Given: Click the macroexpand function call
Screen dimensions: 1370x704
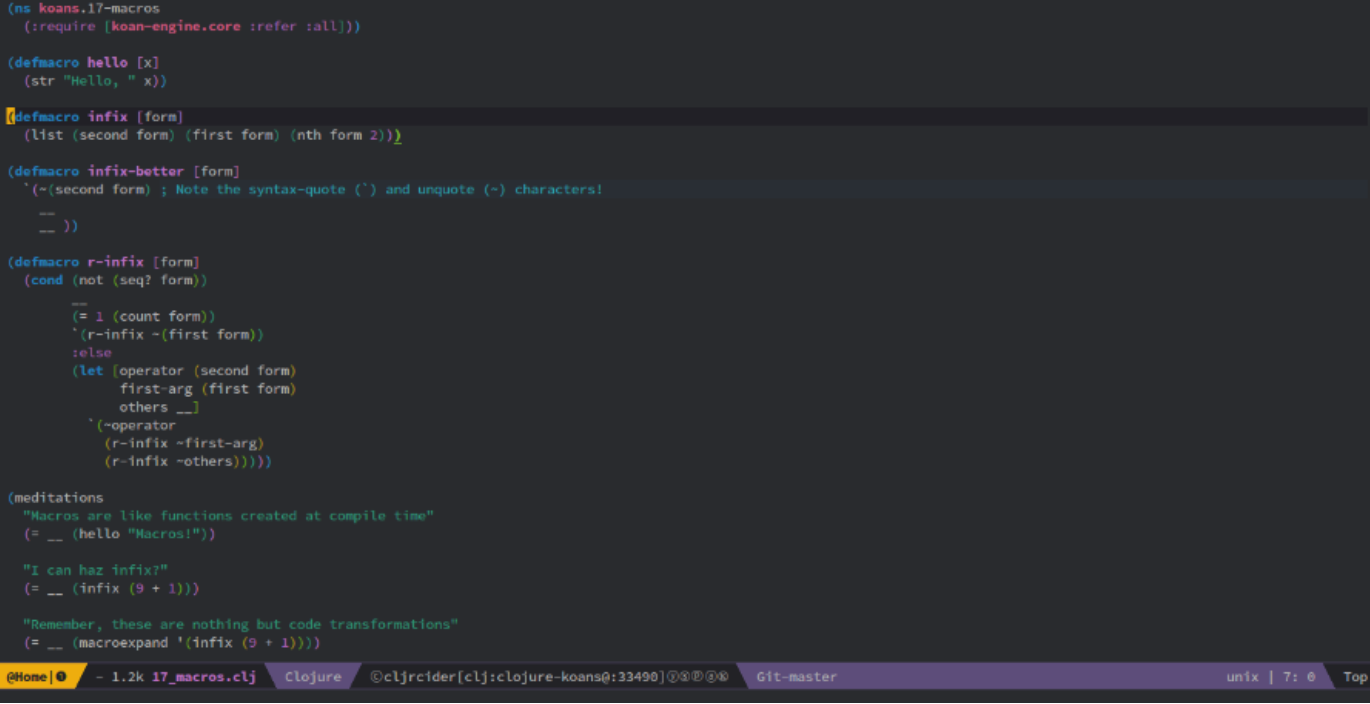Looking at the screenshot, I should pos(123,642).
